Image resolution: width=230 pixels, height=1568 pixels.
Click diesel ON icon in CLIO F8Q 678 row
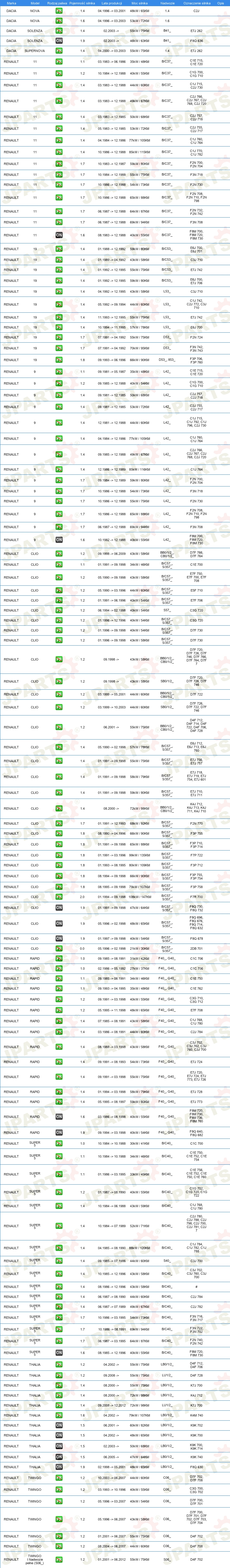pos(59,939)
